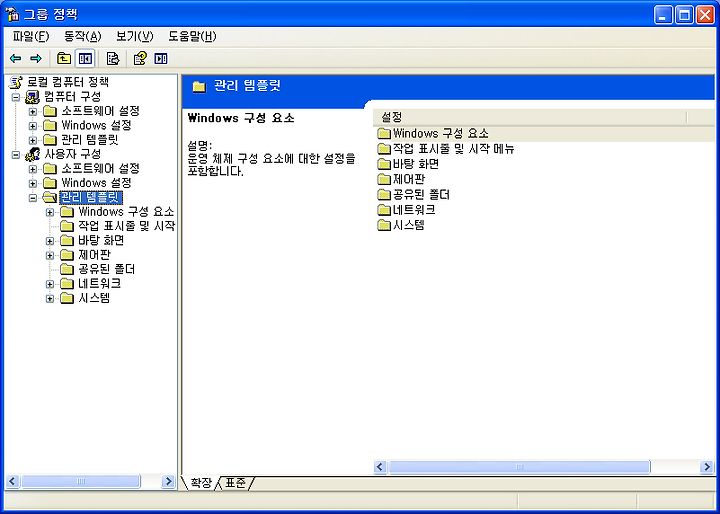Image resolution: width=720 pixels, height=514 pixels.
Task: Expand the 네트워크 tree node
Action: (50, 284)
